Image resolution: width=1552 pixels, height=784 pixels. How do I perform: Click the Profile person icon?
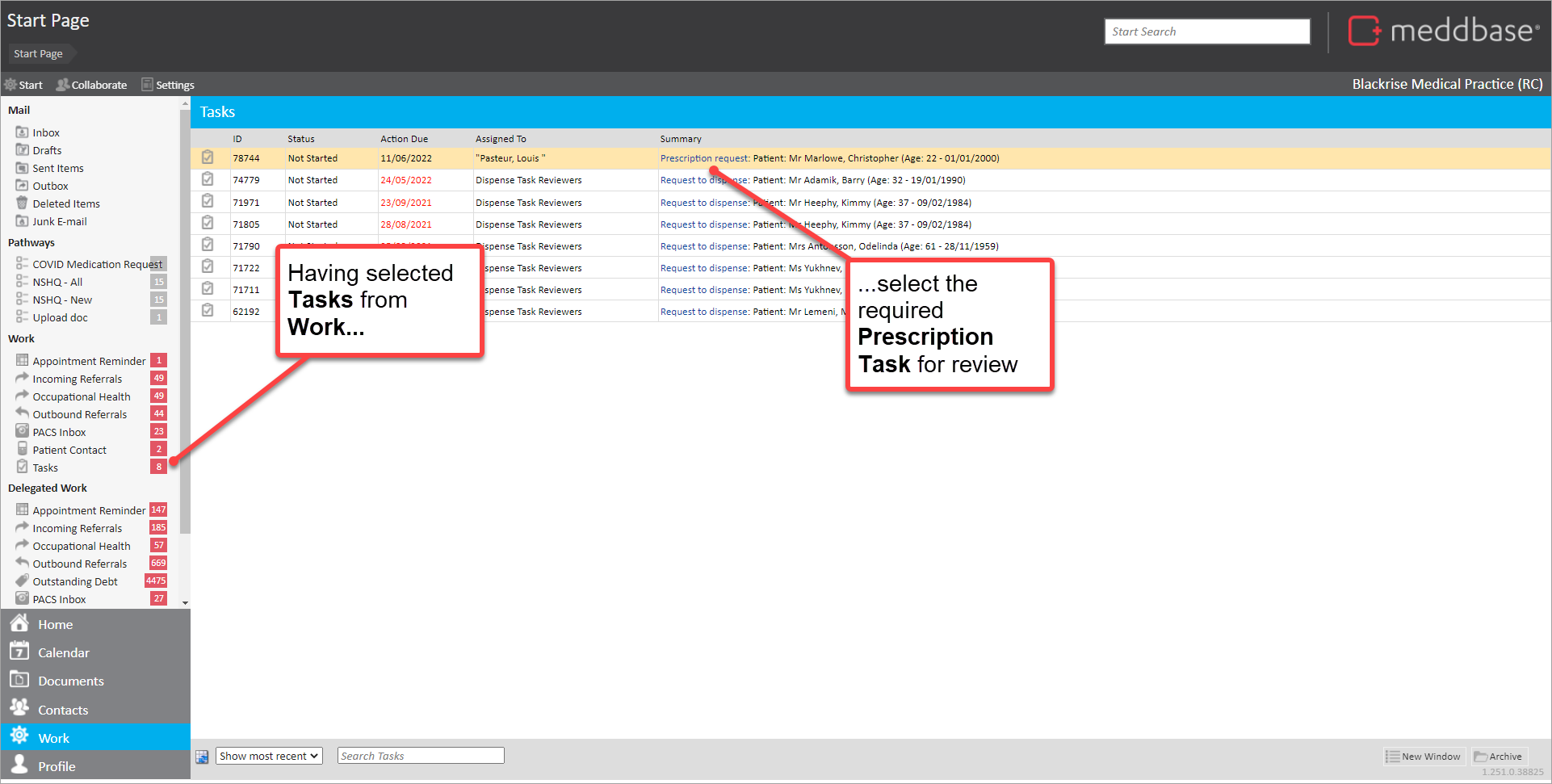(x=19, y=765)
